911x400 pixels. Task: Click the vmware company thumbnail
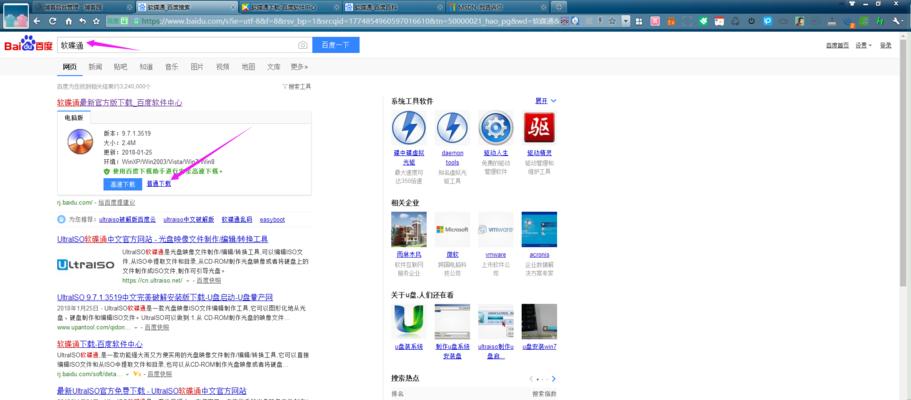(496, 229)
